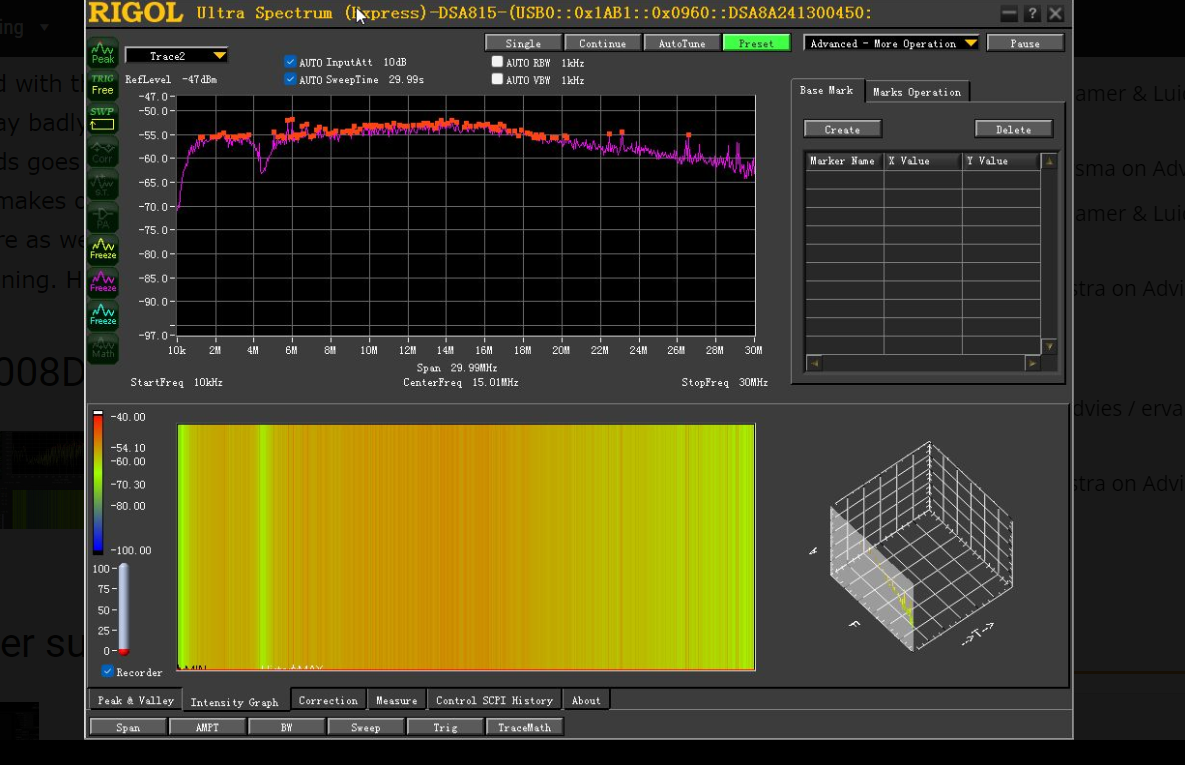The width and height of the screenshot is (1185, 765).
Task: Click the recorder level slider
Action: pyautogui.click(x=124, y=609)
